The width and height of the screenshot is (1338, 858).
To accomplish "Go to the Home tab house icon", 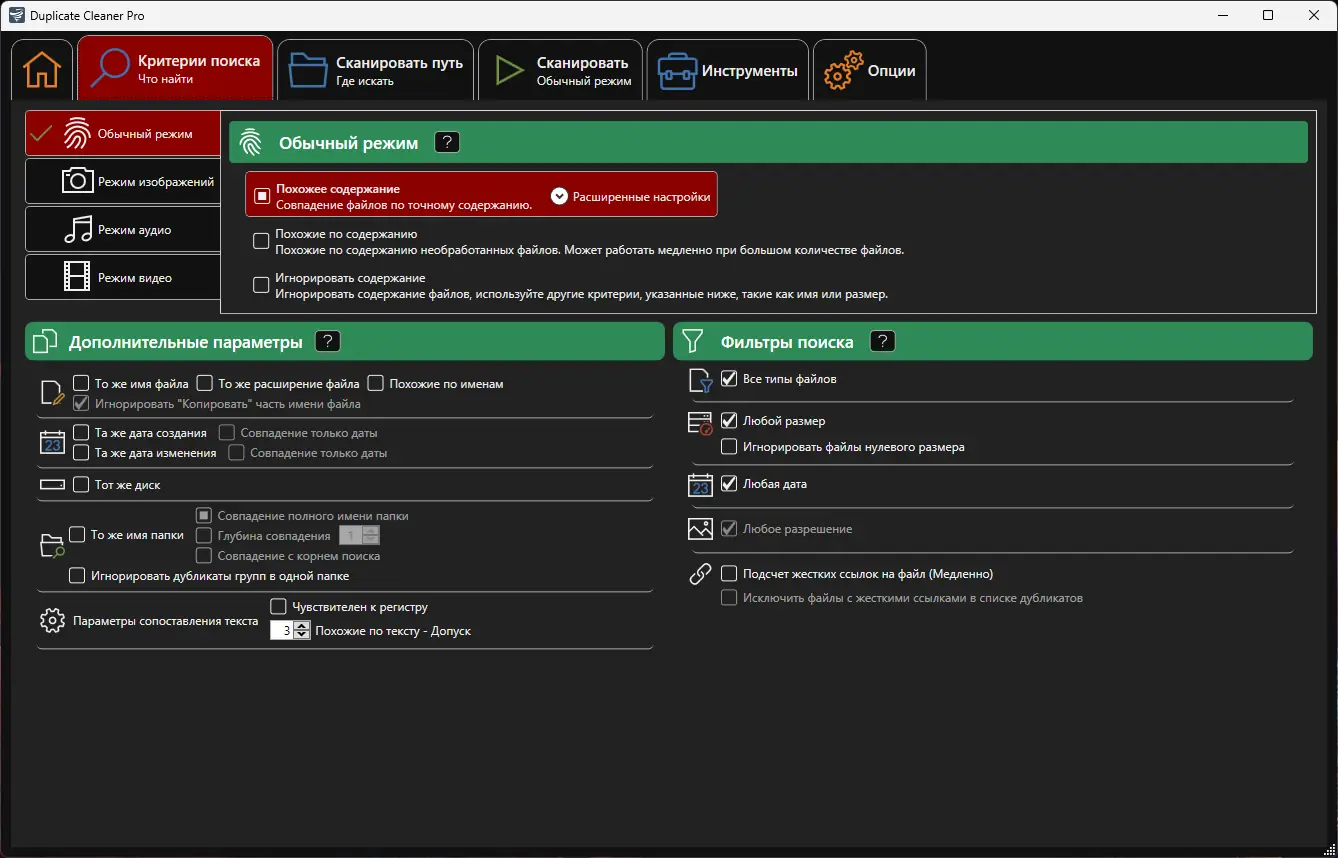I will coord(42,70).
